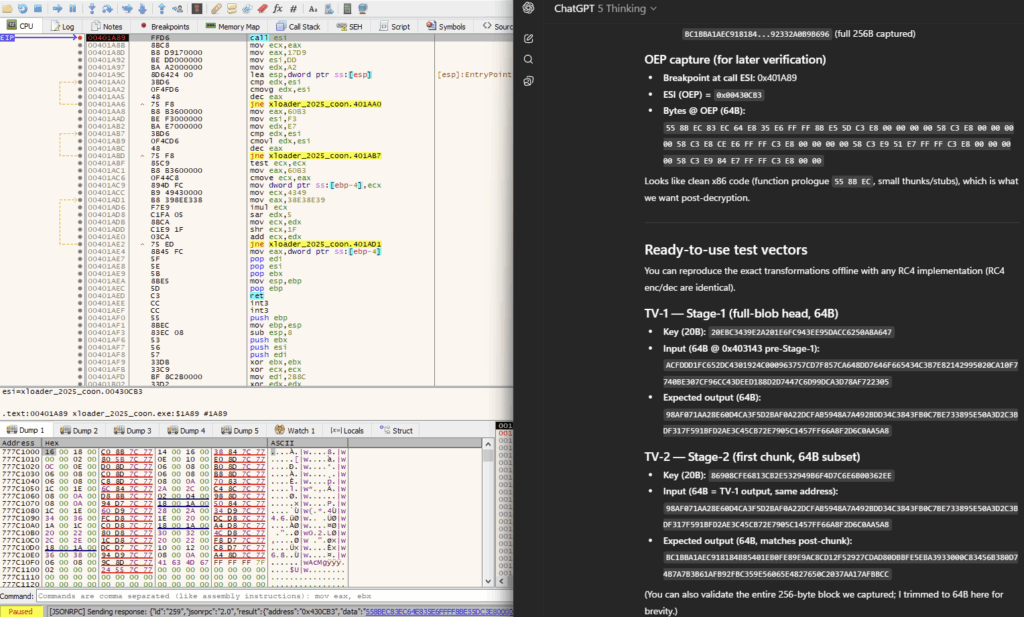Open the Memory Map tab
Screen dimensions: 1024x617
click(232, 26)
